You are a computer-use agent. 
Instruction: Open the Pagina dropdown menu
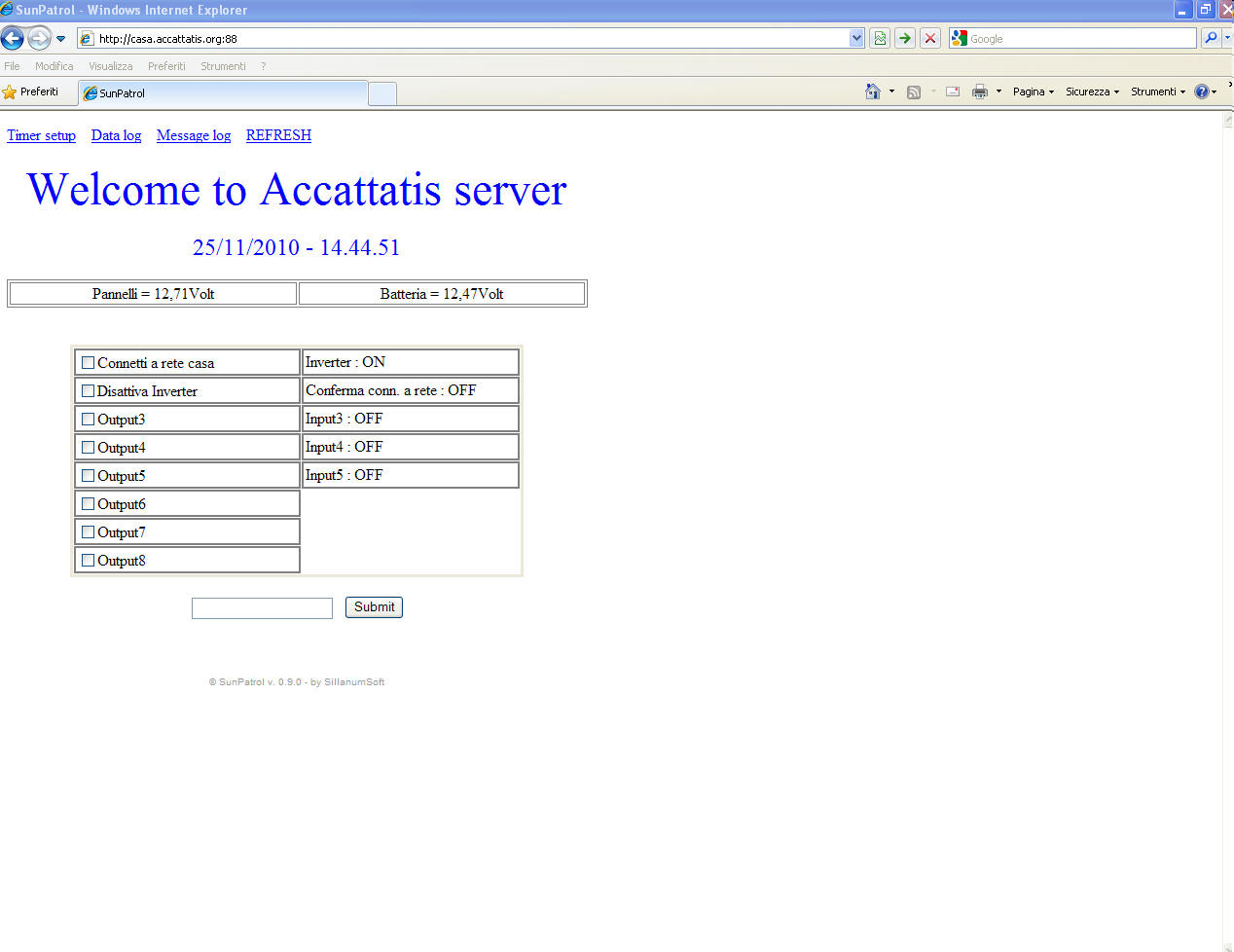pos(1033,92)
